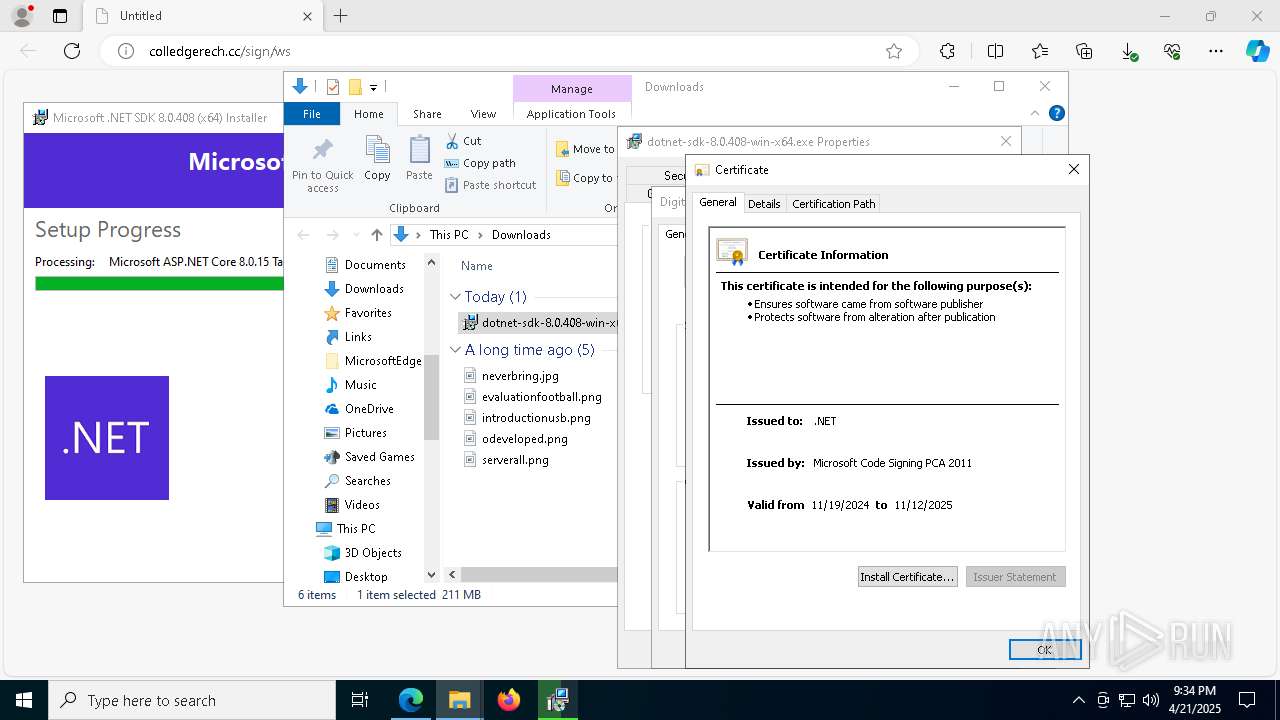Click the Explorer horizontal scrollbar
The width and height of the screenshot is (1280, 720).
coord(540,575)
